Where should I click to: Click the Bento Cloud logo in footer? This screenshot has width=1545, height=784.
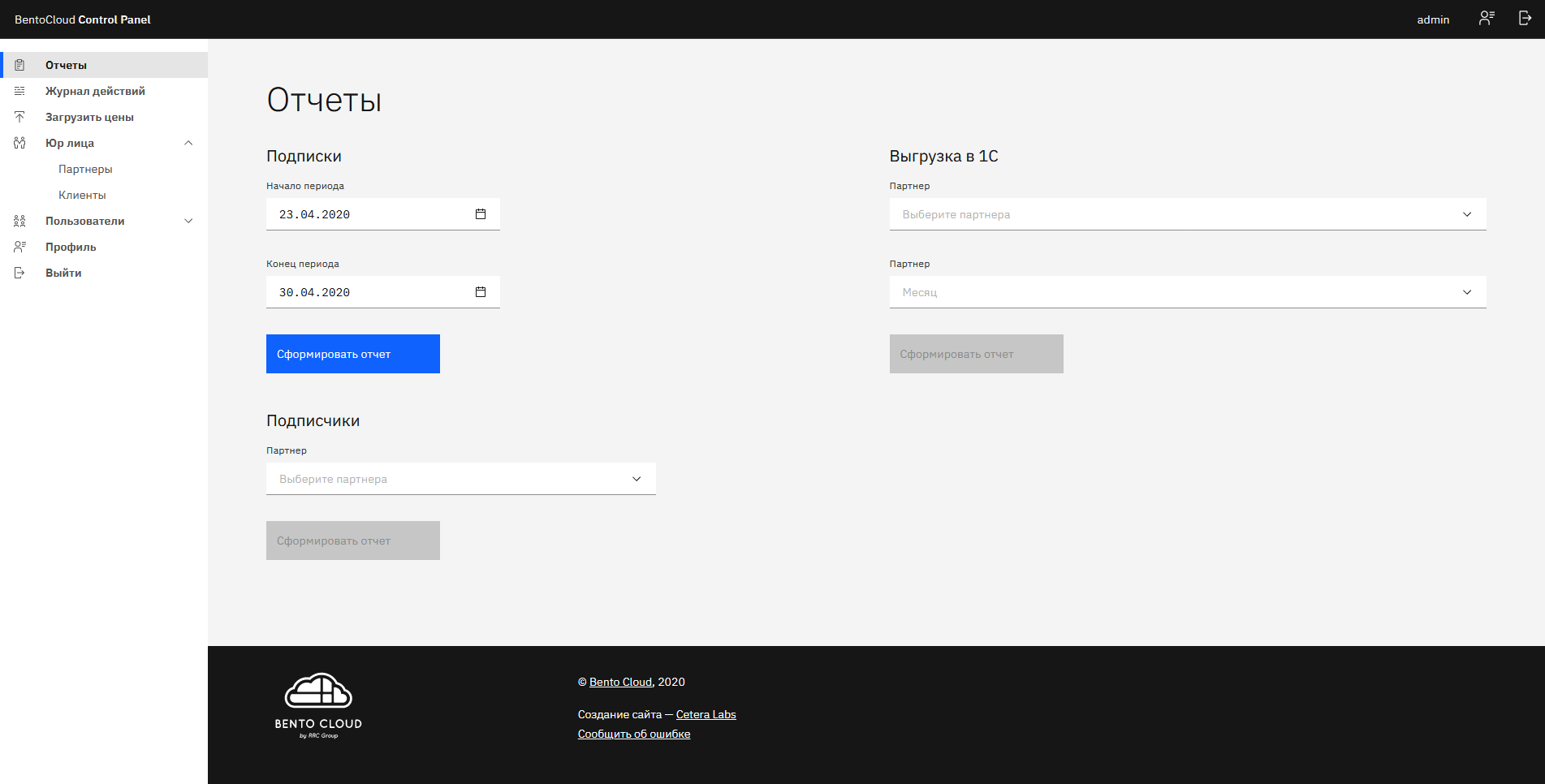(318, 704)
